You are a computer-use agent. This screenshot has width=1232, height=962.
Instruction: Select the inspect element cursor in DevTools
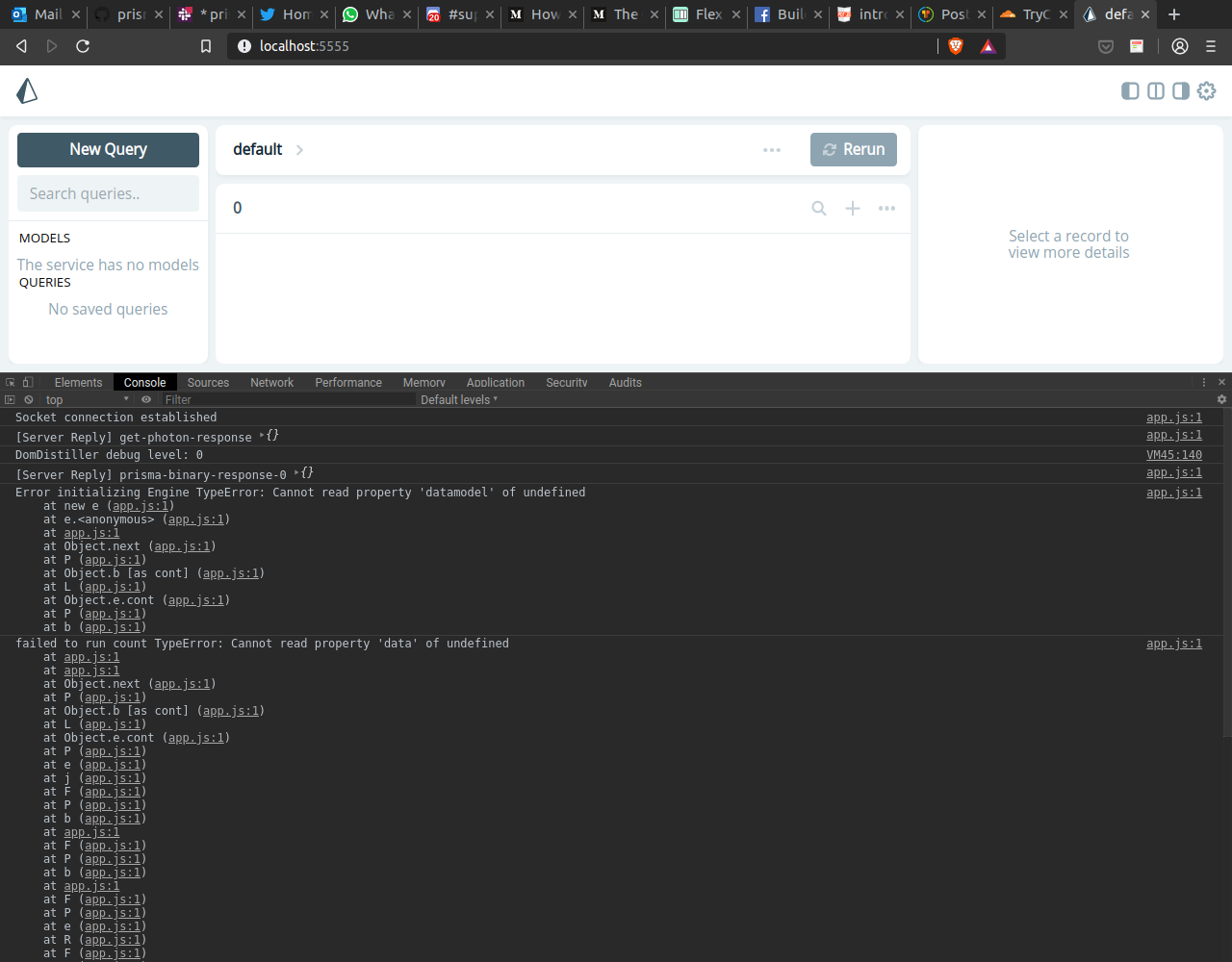point(10,382)
